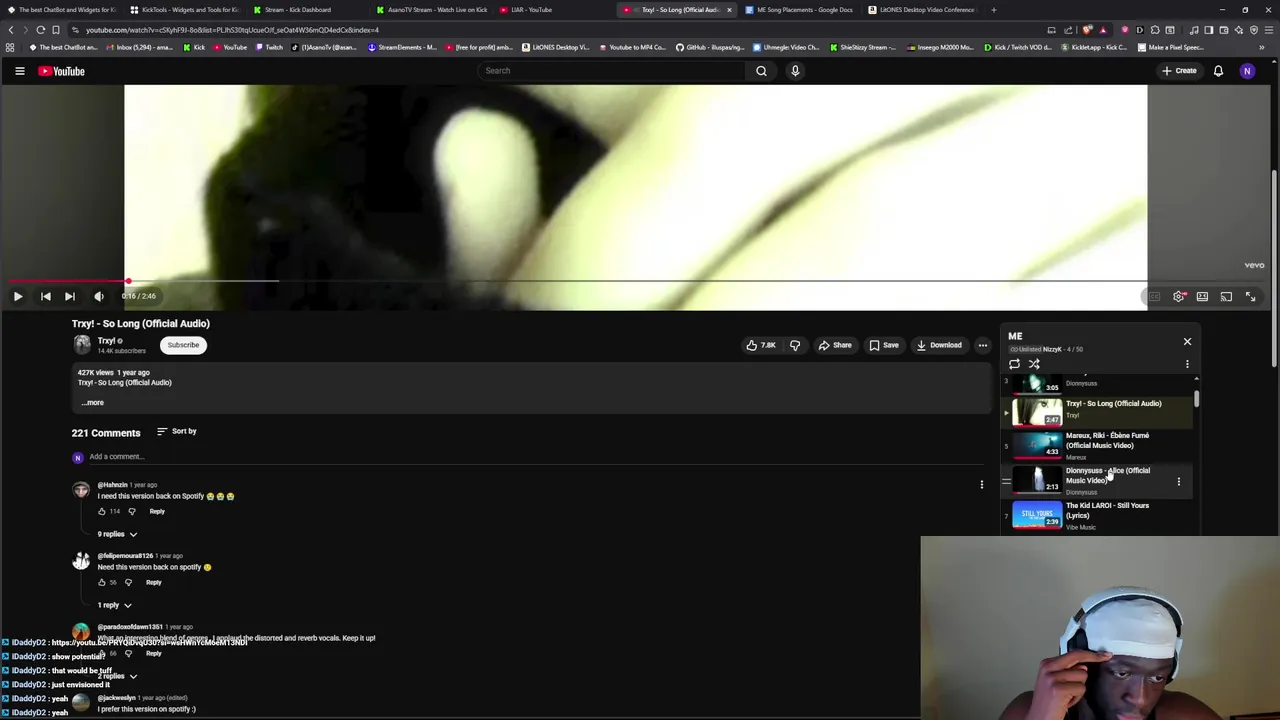Image resolution: width=1280 pixels, height=720 pixels.
Task: Dislike the video with thumbs down
Action: [x=795, y=345]
